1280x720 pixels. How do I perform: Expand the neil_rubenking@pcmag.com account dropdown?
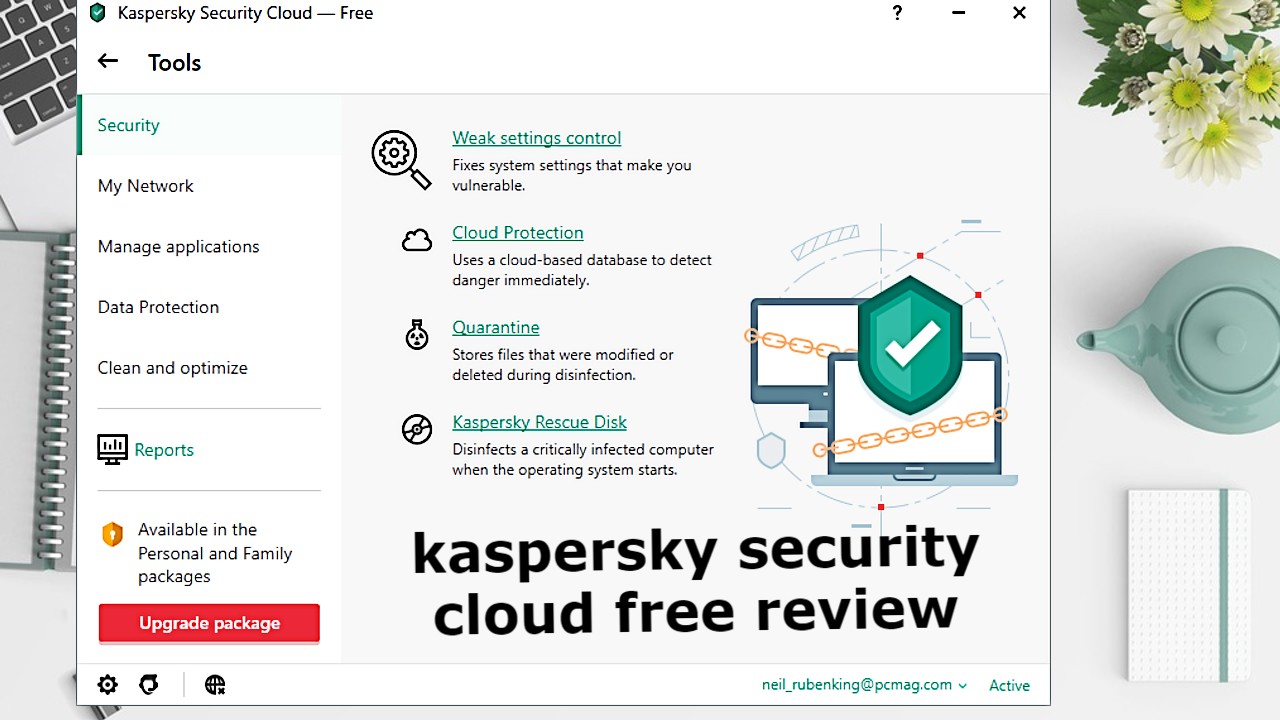(865, 685)
